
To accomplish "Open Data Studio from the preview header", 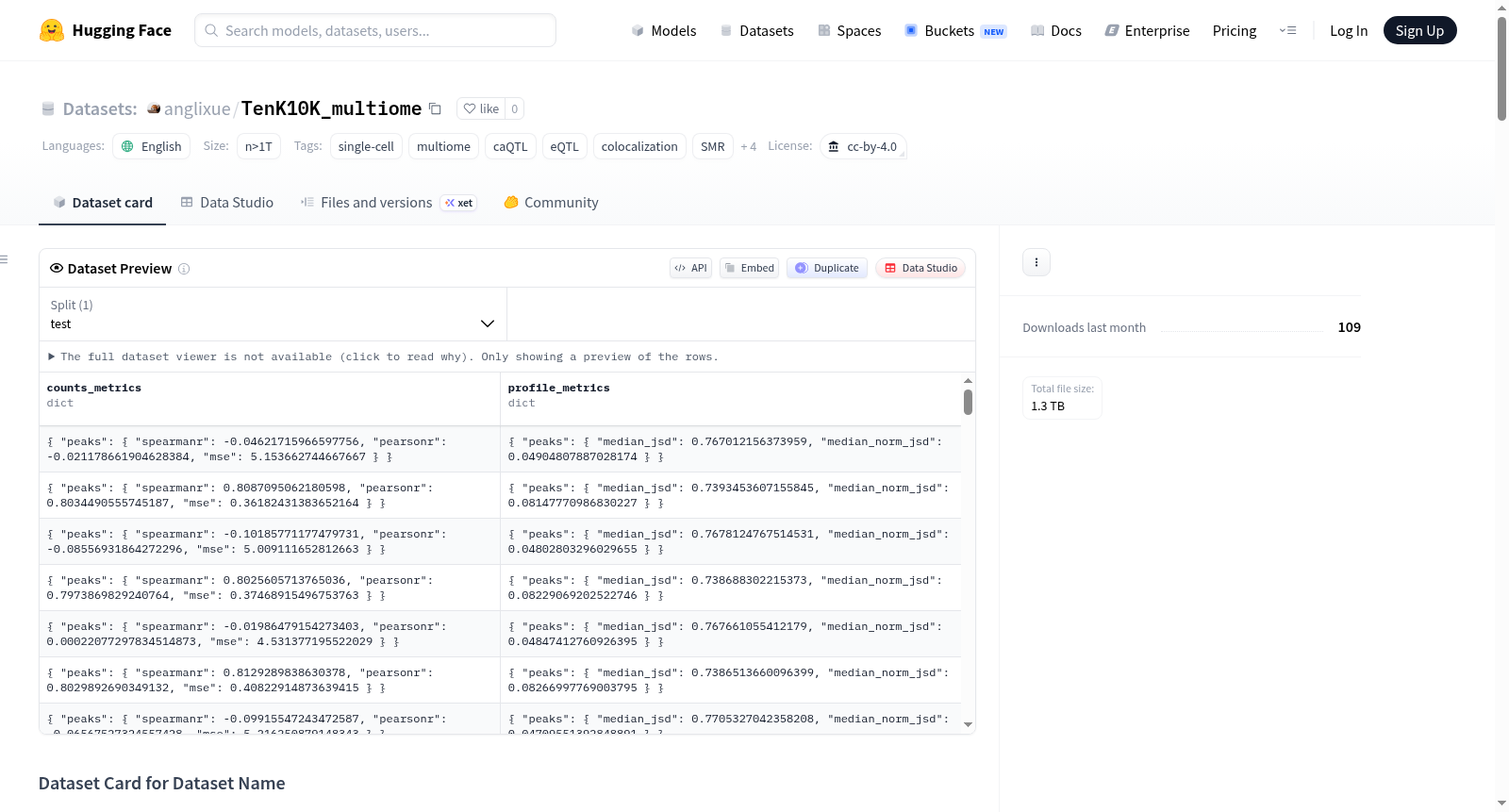I will pyautogui.click(x=920, y=268).
